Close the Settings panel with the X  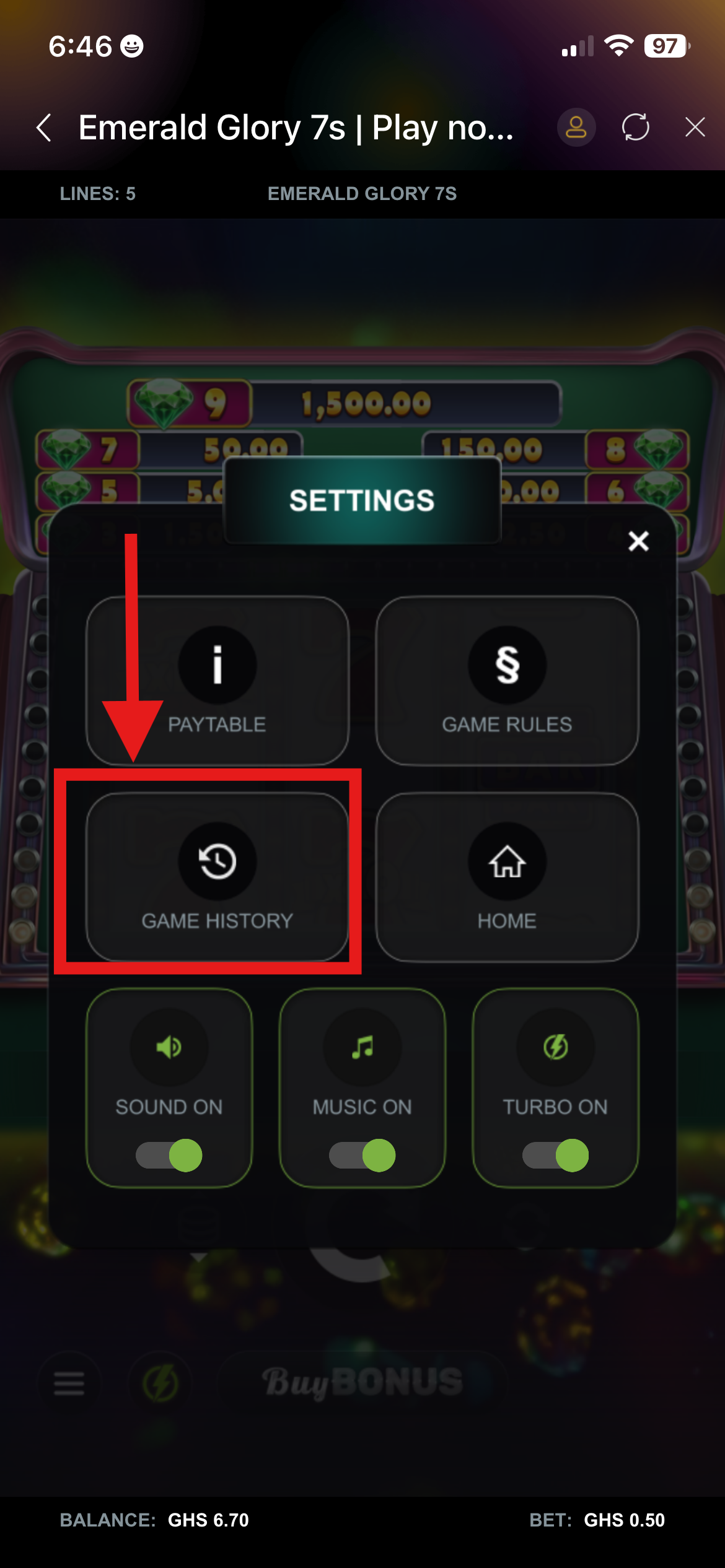pyautogui.click(x=638, y=541)
